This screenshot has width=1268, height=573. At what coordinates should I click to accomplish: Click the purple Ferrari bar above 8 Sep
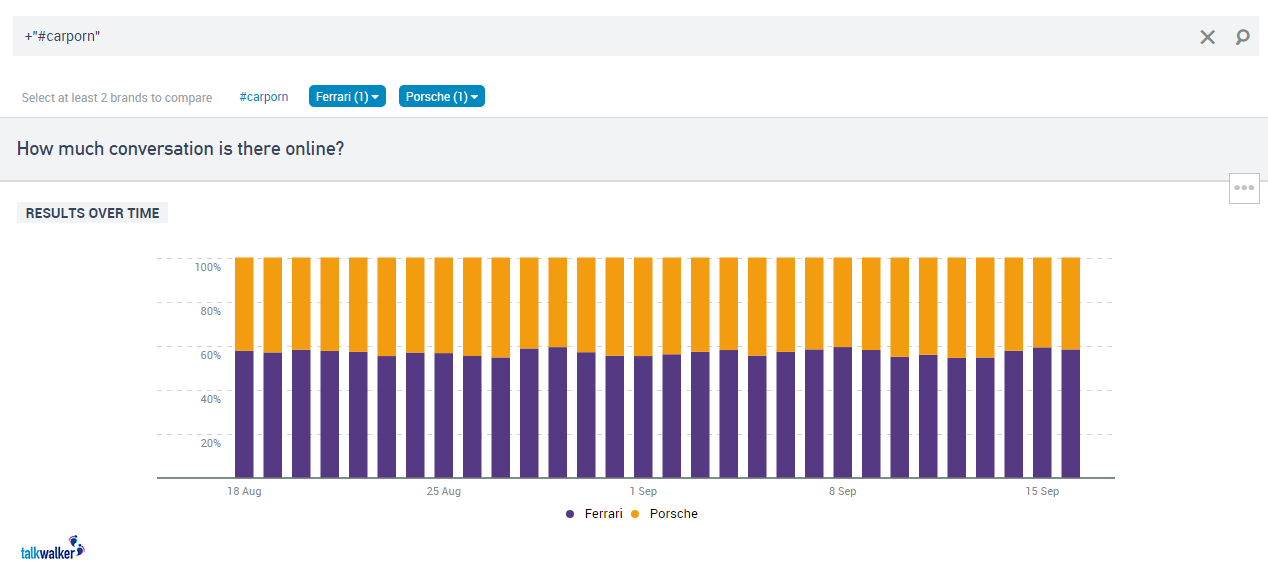point(843,412)
